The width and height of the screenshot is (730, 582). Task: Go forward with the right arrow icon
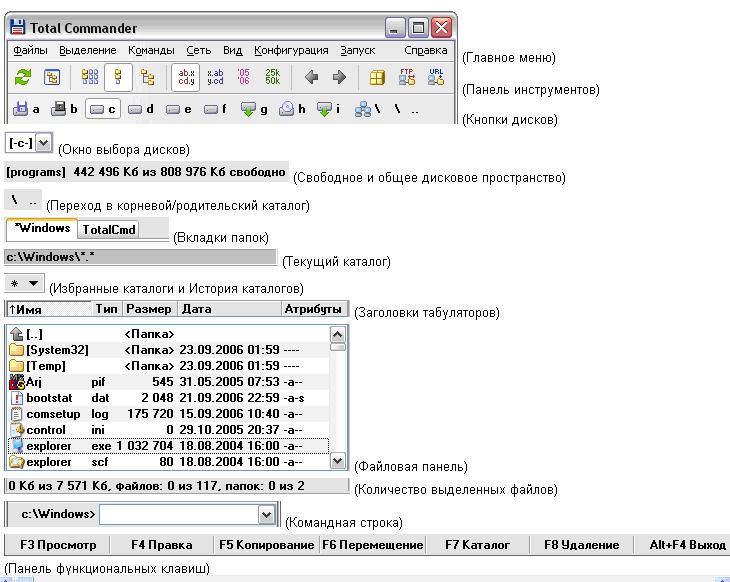click(339, 77)
